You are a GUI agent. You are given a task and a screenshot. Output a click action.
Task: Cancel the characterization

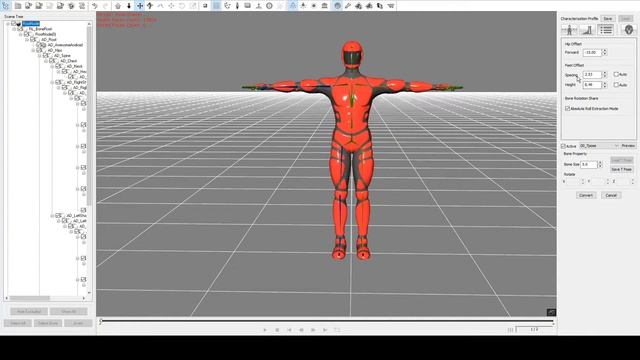point(611,195)
